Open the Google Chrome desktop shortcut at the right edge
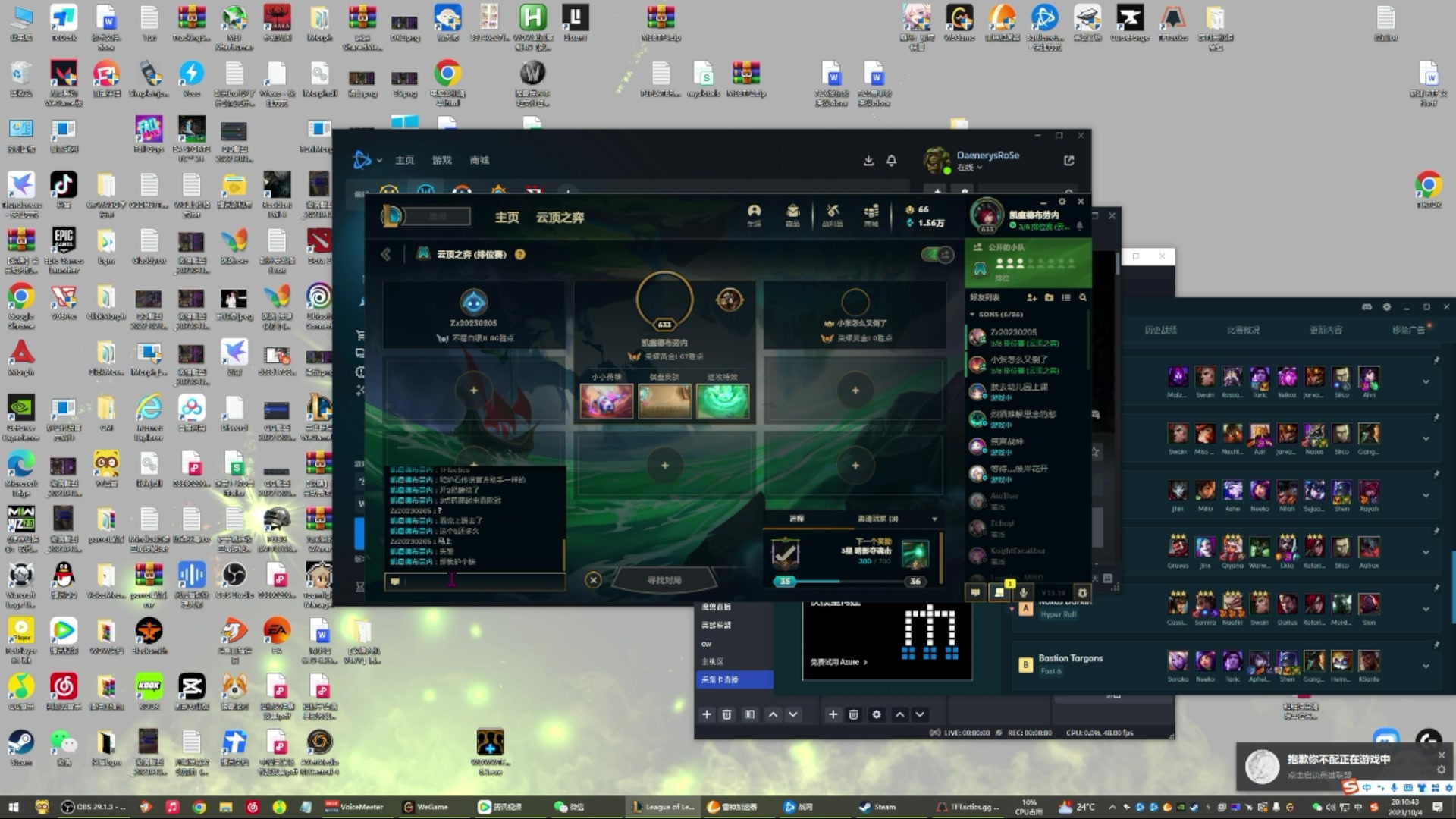The width and height of the screenshot is (1456, 819). [1429, 190]
